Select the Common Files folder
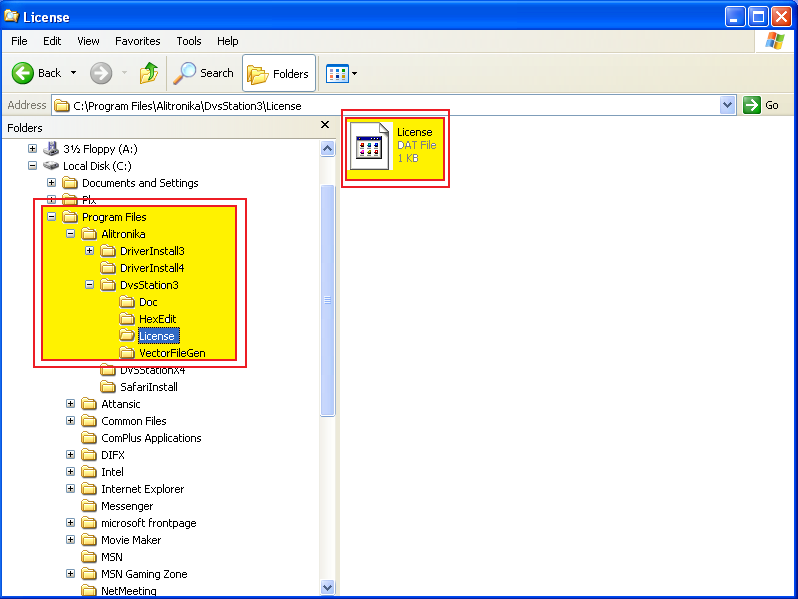The width and height of the screenshot is (798, 599). [x=124, y=421]
